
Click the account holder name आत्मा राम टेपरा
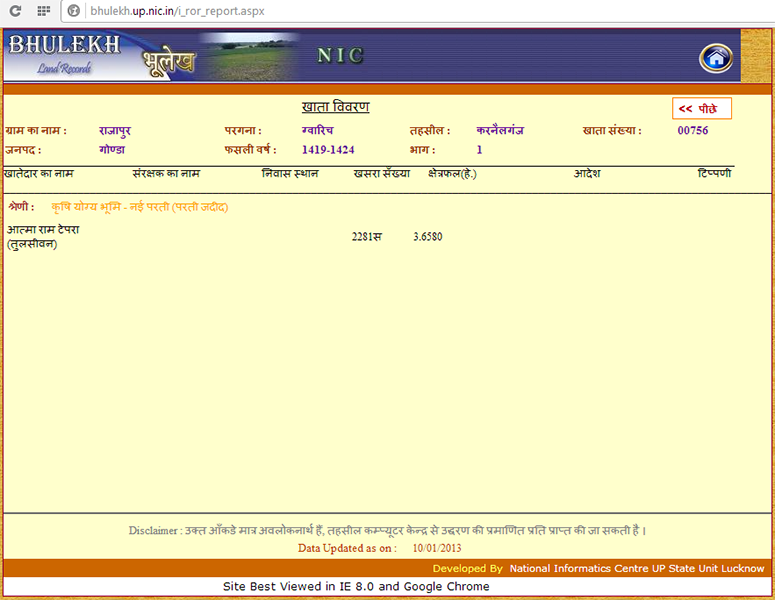[x=43, y=230]
